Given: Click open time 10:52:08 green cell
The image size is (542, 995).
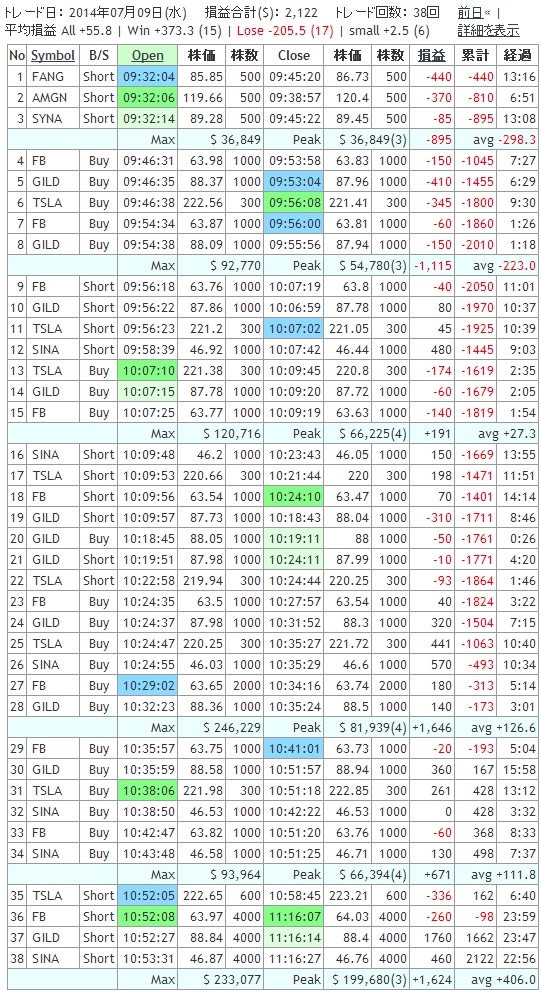Looking at the screenshot, I should click(x=147, y=916).
